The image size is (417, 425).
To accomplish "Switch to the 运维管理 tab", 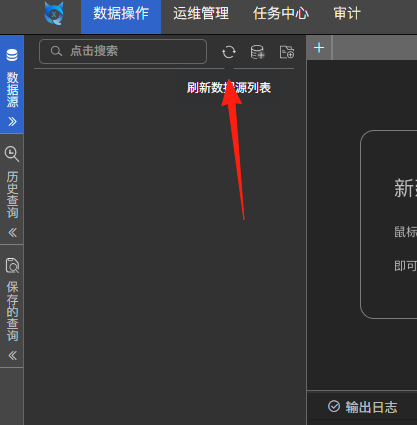I will [x=201, y=14].
